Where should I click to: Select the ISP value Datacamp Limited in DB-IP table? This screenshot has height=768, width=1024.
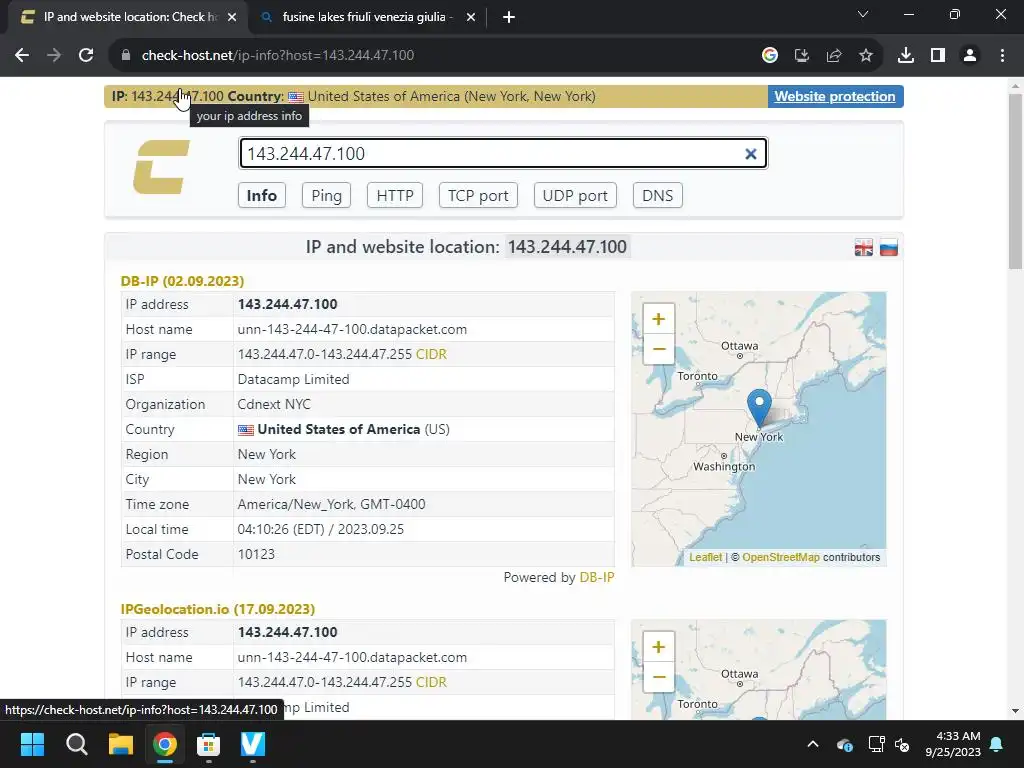[x=293, y=379]
